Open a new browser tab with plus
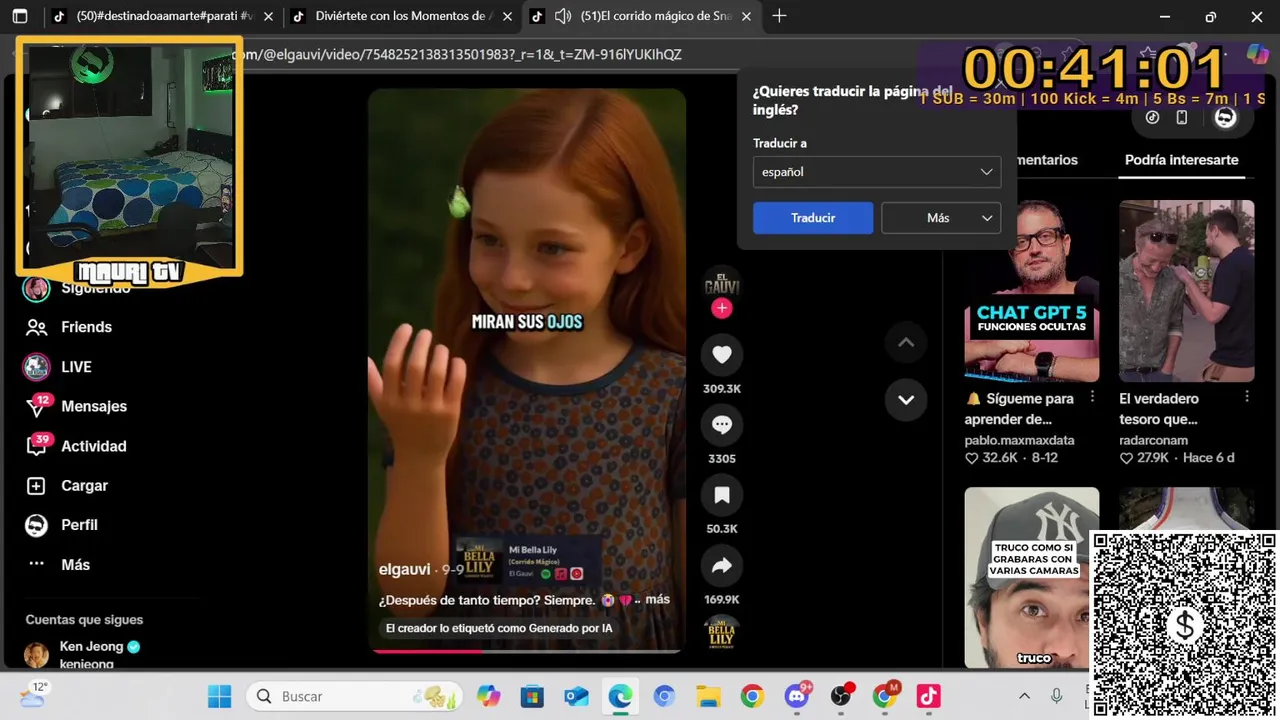 point(779,16)
